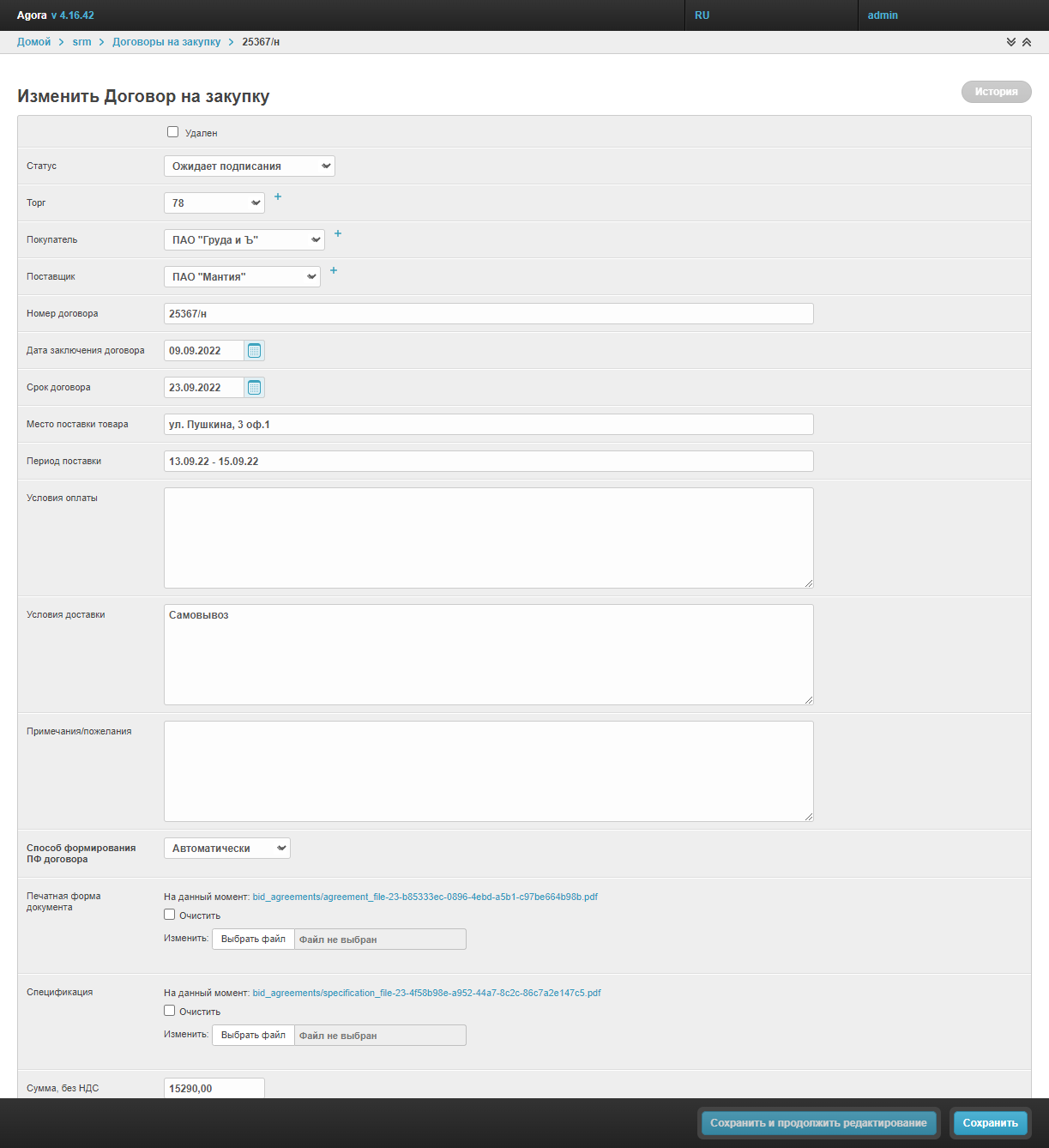Choose file for Спецификация upload
The width and height of the screenshot is (1049, 1148).
click(253, 1036)
